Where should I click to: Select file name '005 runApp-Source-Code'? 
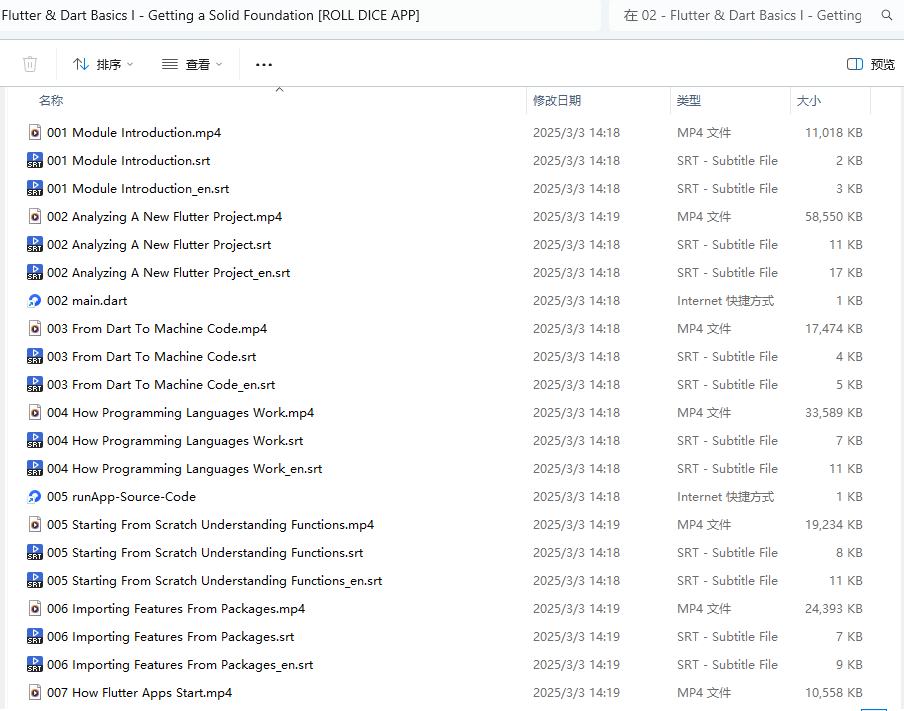tap(121, 496)
